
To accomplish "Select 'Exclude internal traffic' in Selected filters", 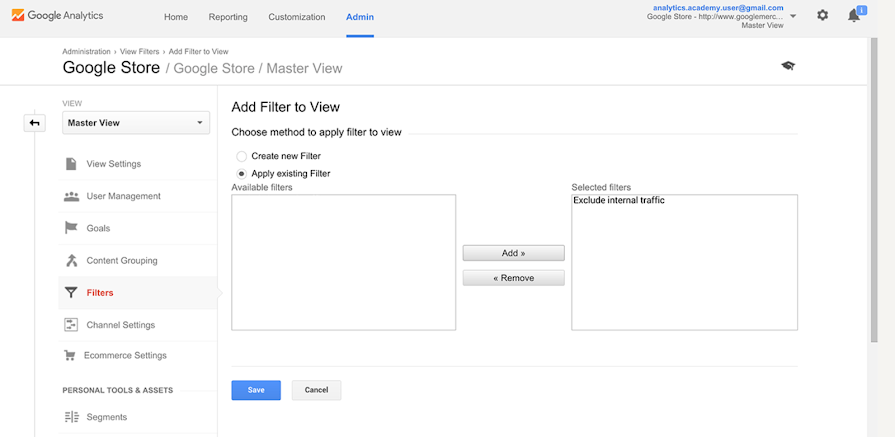I will pyautogui.click(x=619, y=201).
